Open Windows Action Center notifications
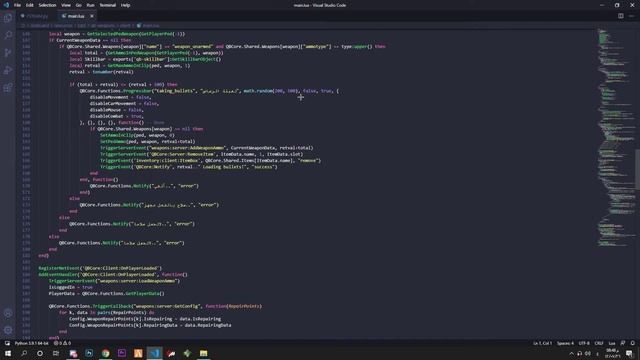 (x=629, y=353)
